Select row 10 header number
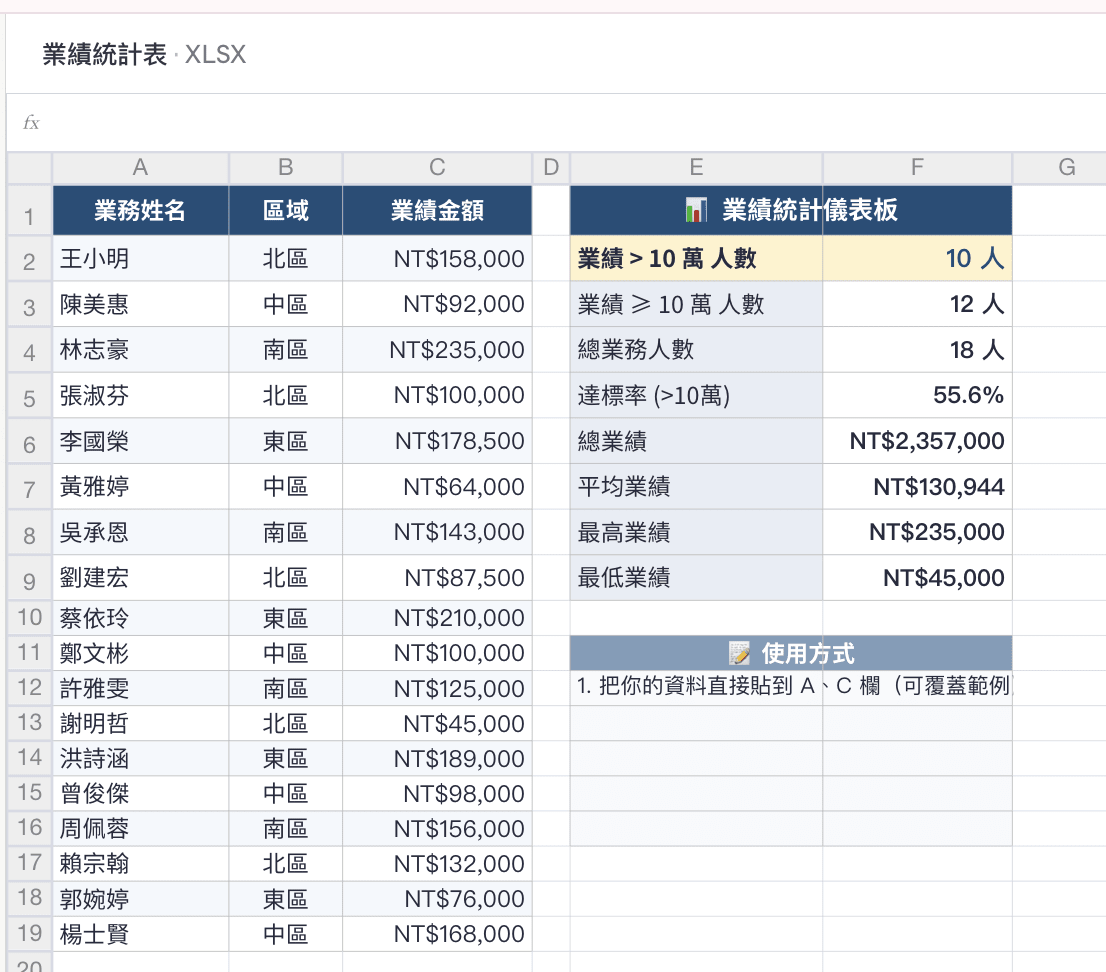This screenshot has height=972, width=1106. click(x=29, y=618)
